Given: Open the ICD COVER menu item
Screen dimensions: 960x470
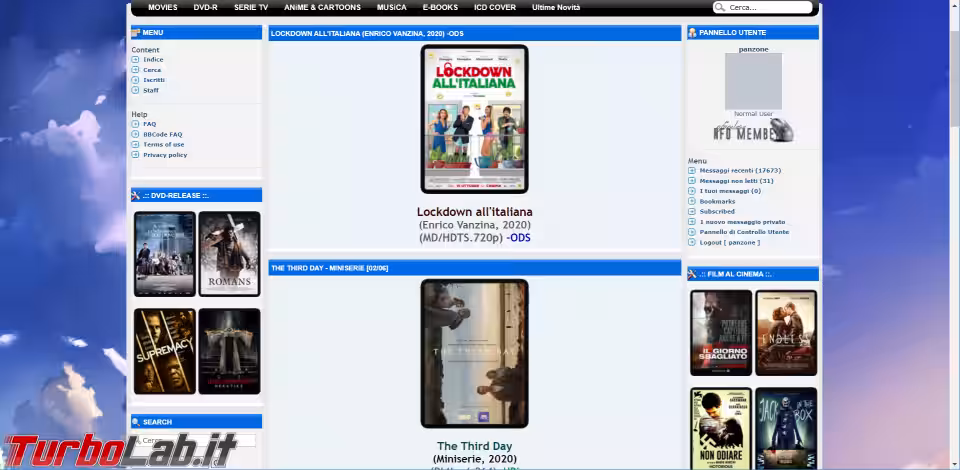Looking at the screenshot, I should pos(495,7).
